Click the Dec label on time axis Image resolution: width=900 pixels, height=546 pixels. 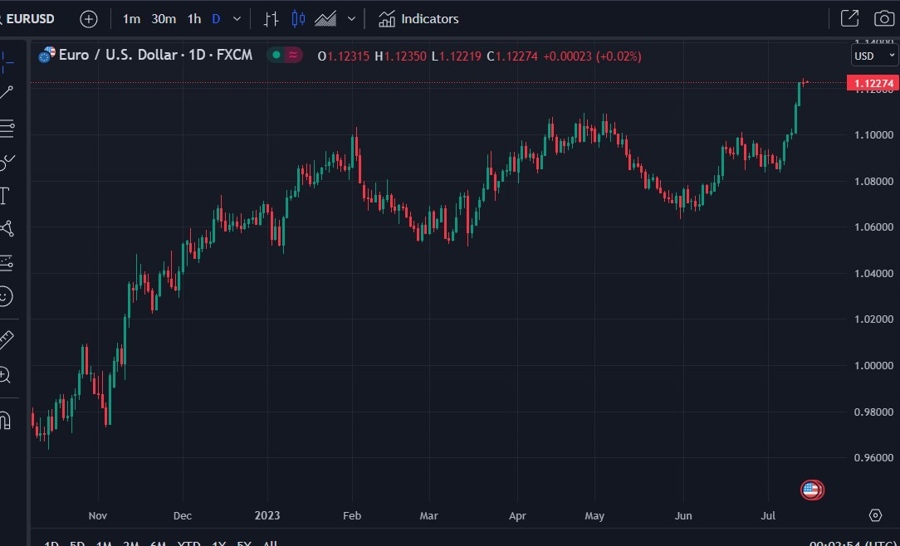pyautogui.click(x=183, y=516)
